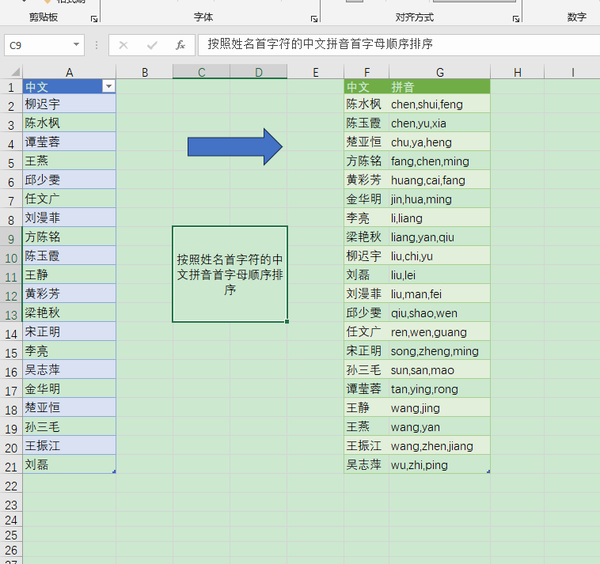This screenshot has width=600, height=564.
Task: Click cell containing 邱少雯 in column A
Action: pos(69,179)
